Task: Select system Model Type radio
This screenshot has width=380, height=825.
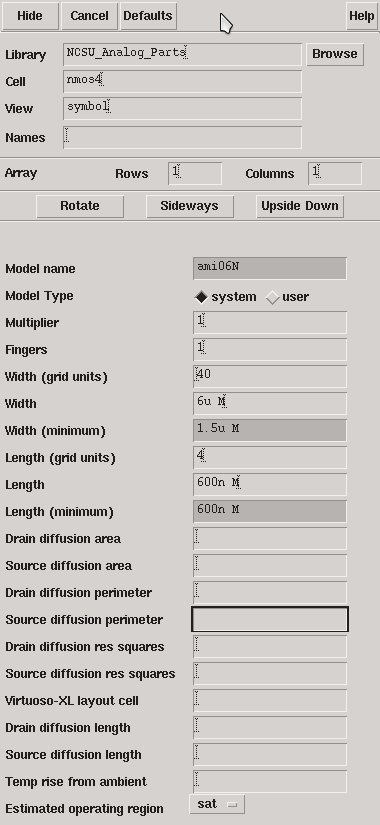Action: [x=226, y=297]
